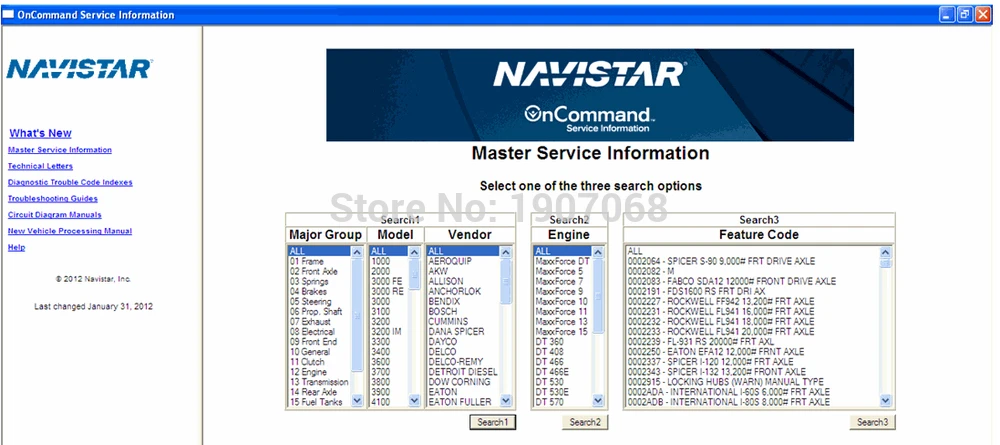Select DETROIT DIESEL vendor
This screenshot has height=445, width=1000.
click(463, 372)
